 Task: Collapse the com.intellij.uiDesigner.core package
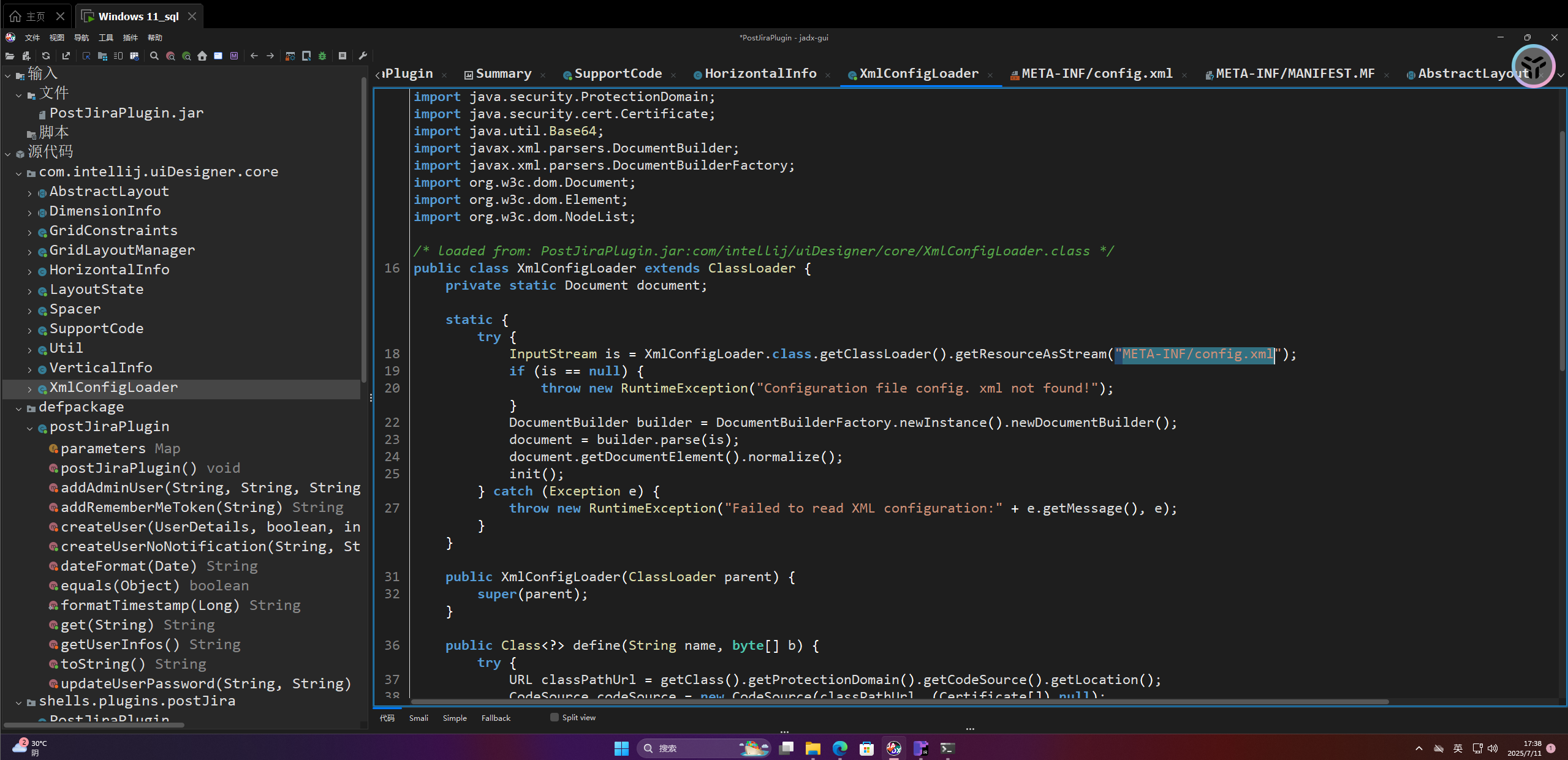click(x=19, y=173)
